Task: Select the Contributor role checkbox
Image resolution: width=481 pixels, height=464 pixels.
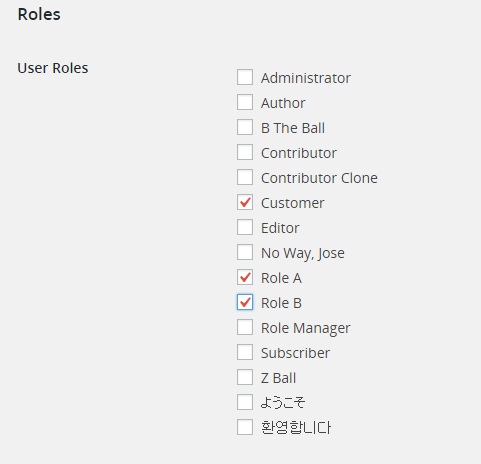Action: pyautogui.click(x=245, y=152)
